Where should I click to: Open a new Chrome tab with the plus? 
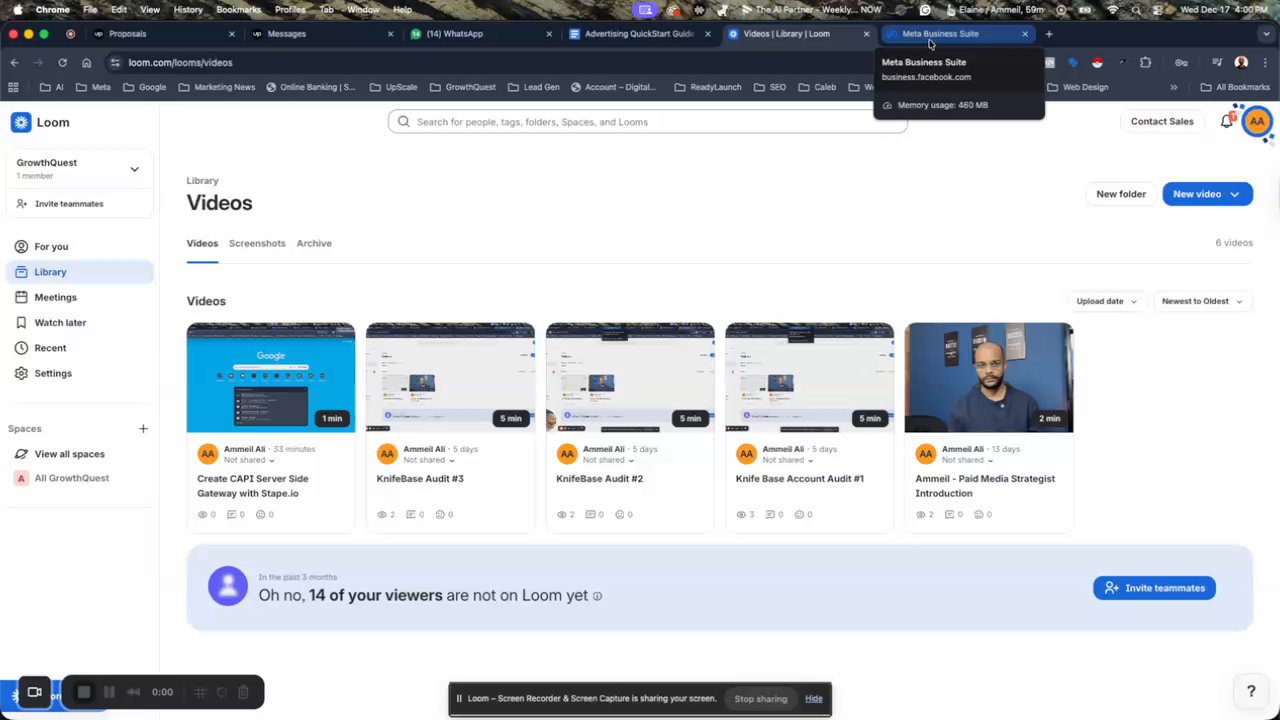[1049, 34]
